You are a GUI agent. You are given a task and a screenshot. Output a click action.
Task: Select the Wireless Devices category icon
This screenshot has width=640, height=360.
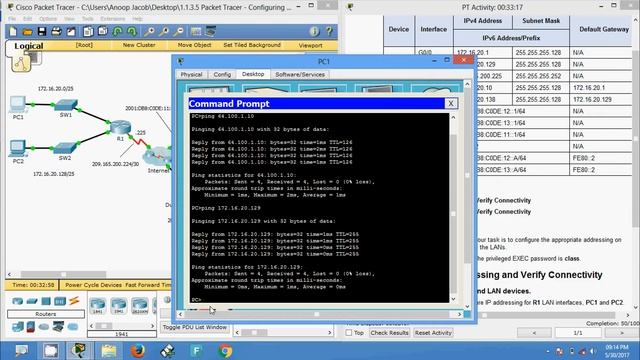60,302
